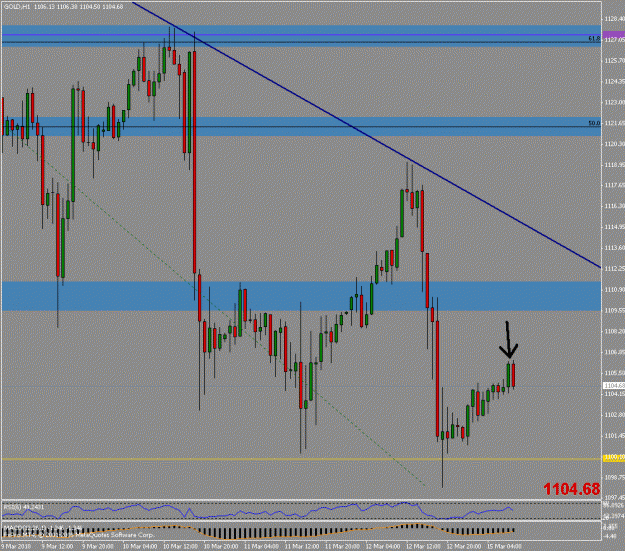This screenshot has height=551, width=625.
Task: Click the white current price tag 1104.68
Action: click(613, 386)
